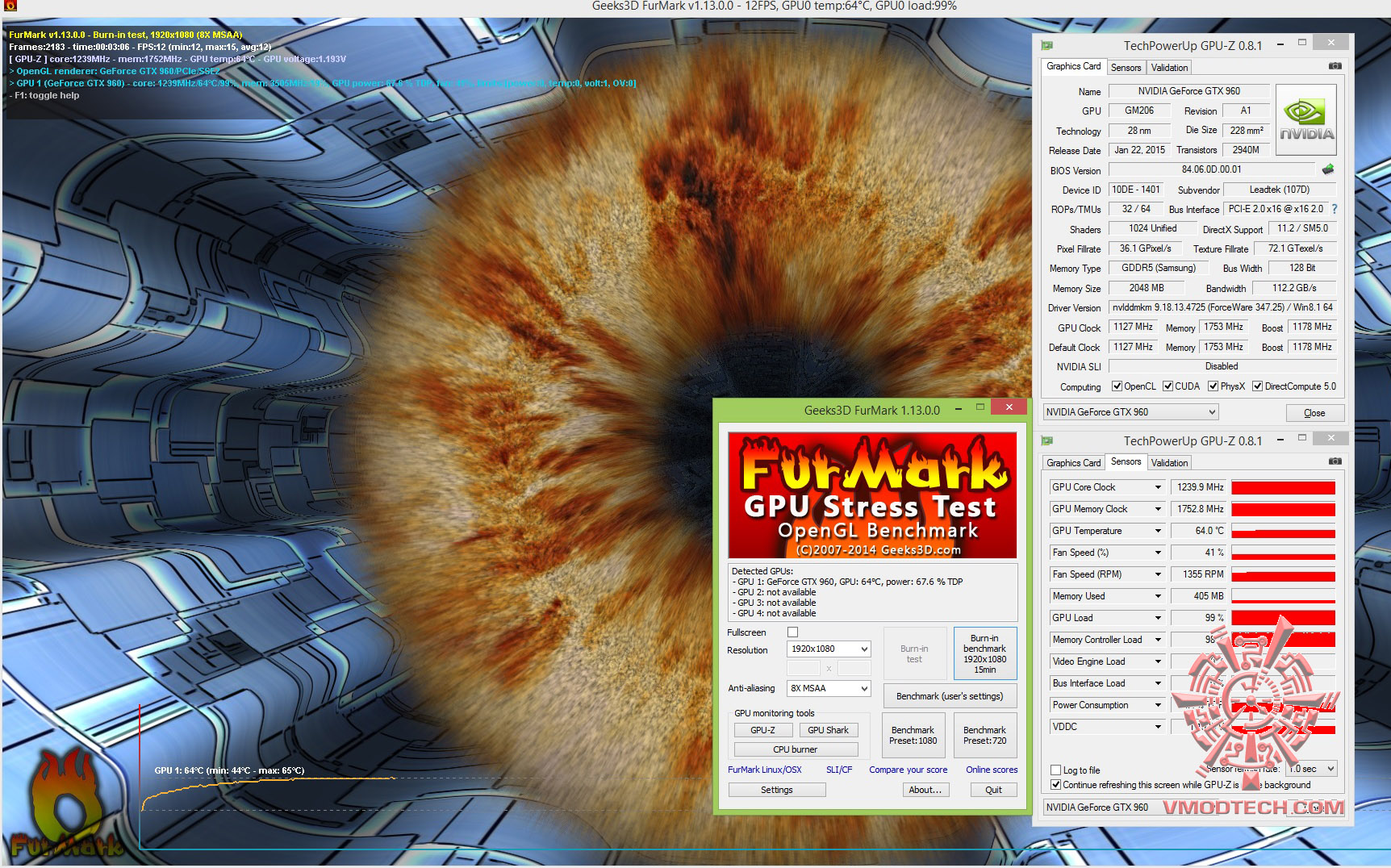Screen dimensions: 1391x868
Task: Open the Compare your score link
Action: (909, 770)
